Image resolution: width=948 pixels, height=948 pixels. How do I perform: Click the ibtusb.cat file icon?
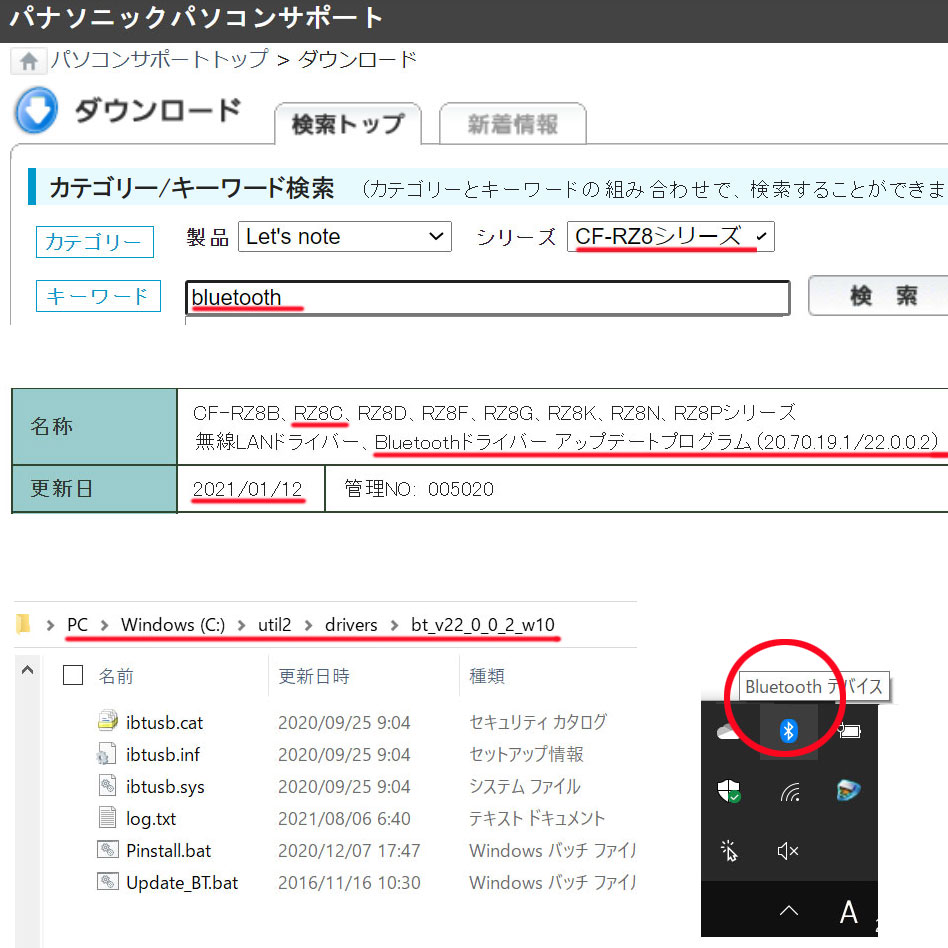(x=108, y=720)
